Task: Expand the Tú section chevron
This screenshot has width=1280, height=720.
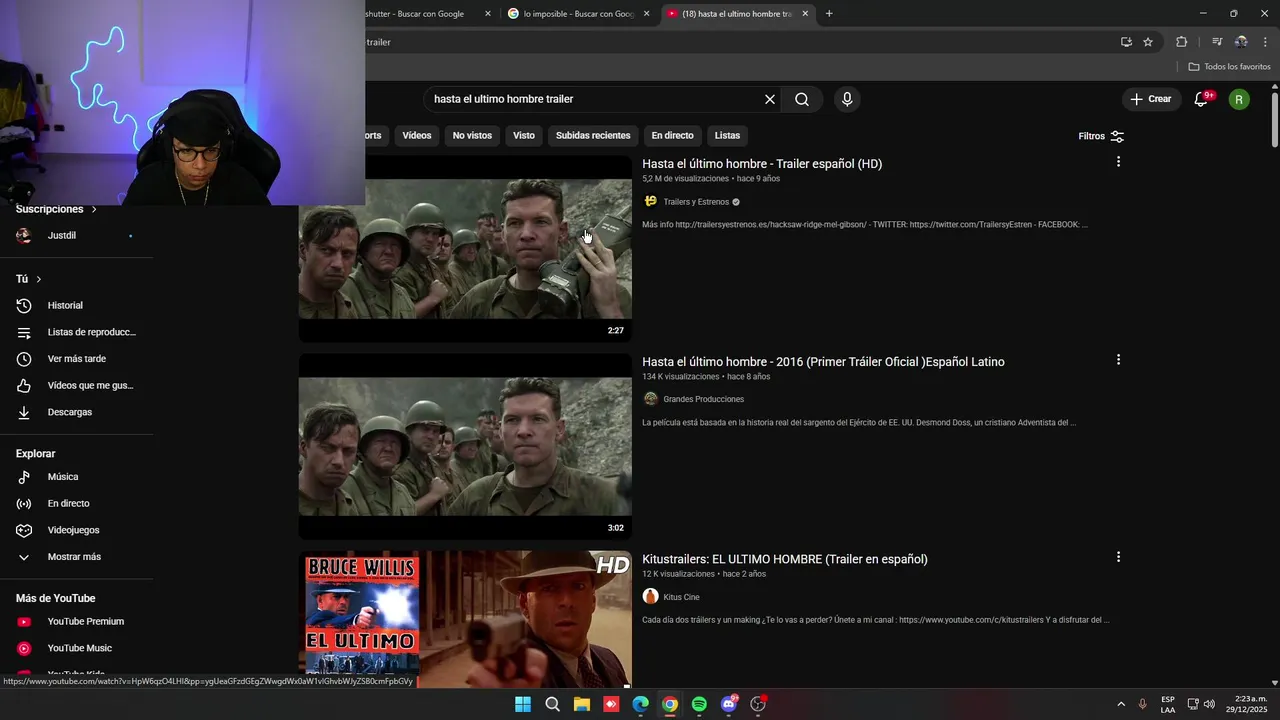Action: click(38, 279)
